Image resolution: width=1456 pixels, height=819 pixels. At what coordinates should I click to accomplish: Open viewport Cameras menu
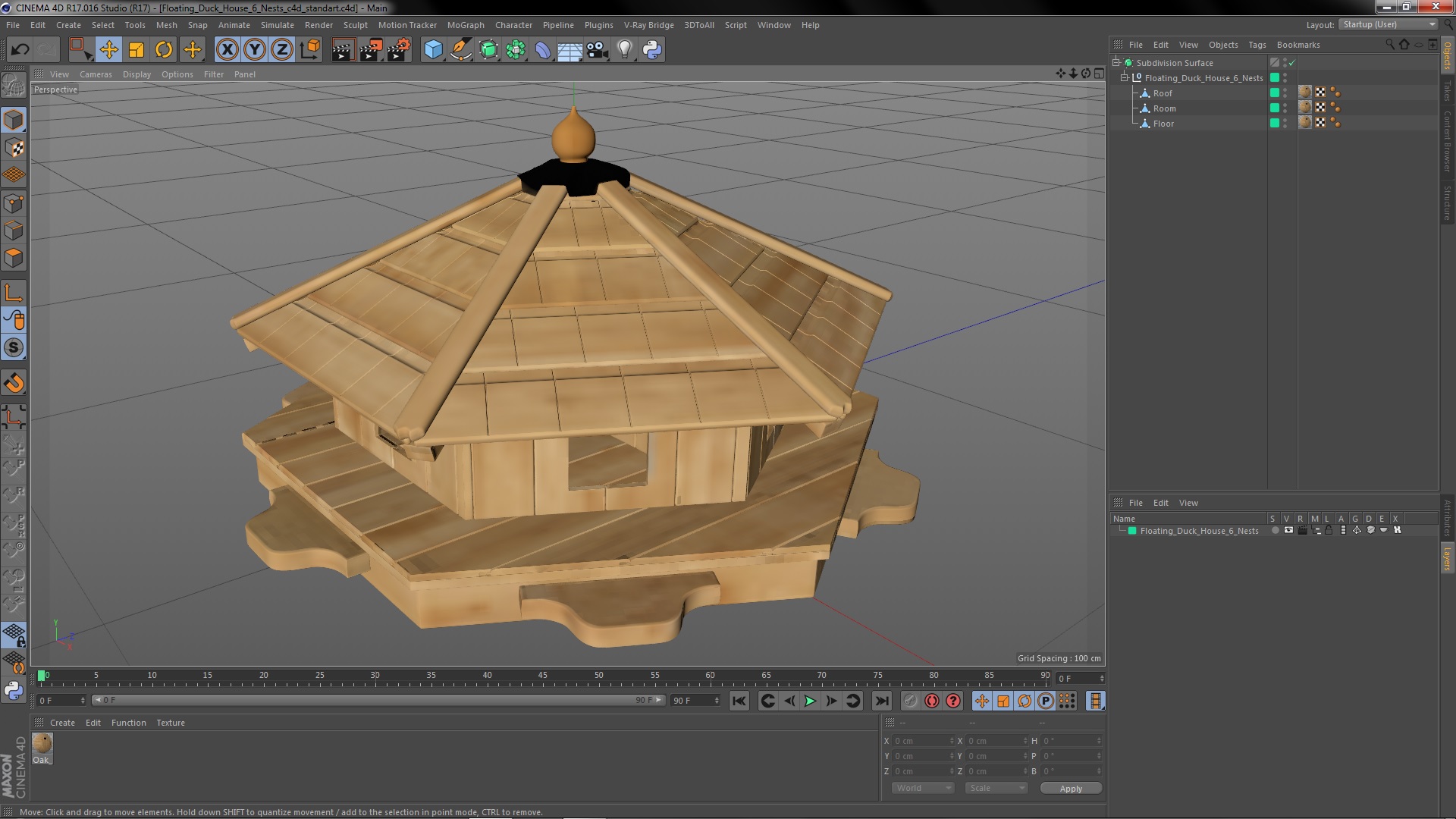96,74
